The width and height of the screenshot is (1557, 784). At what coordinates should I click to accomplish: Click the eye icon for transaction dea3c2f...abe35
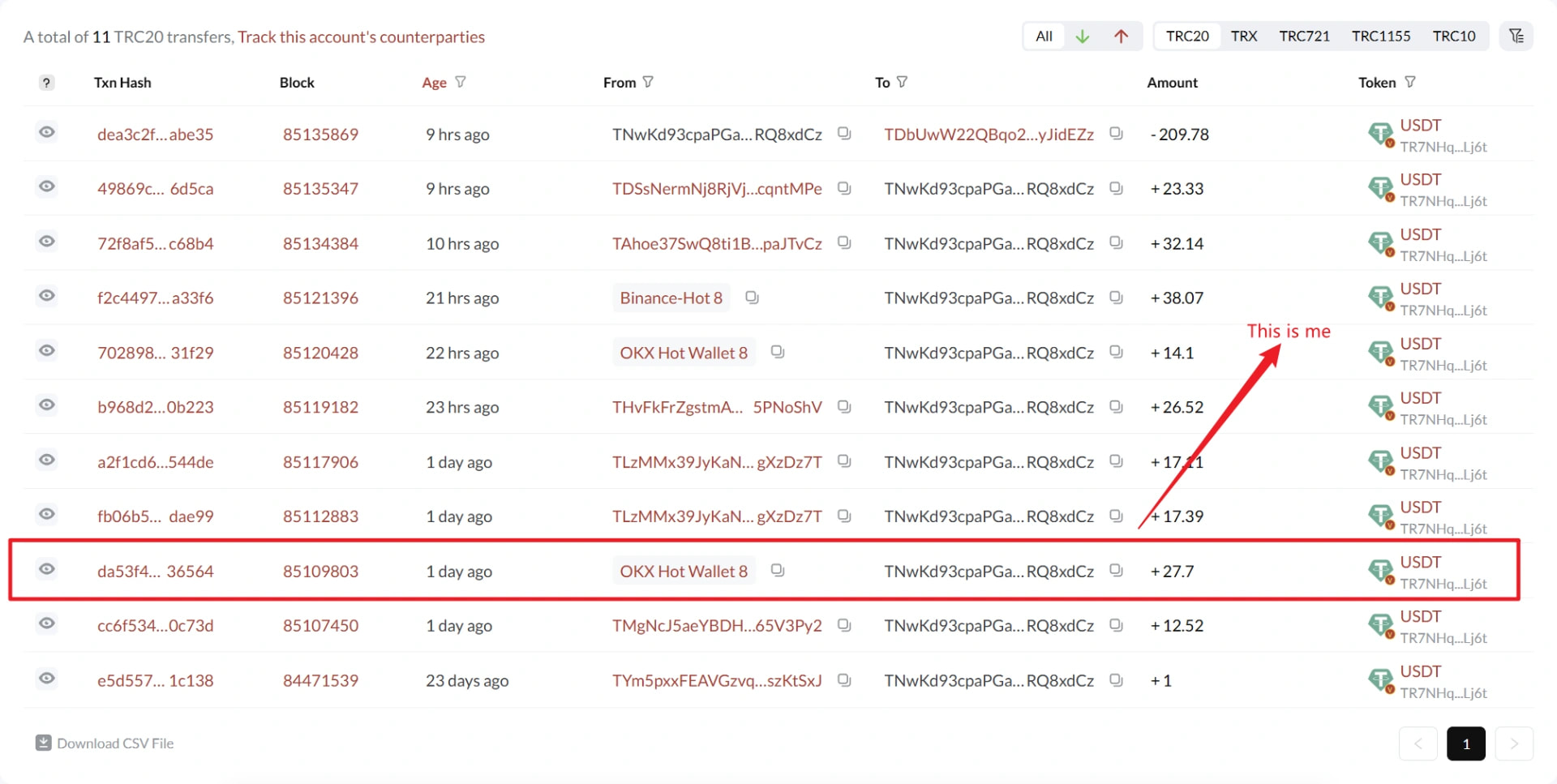47,132
